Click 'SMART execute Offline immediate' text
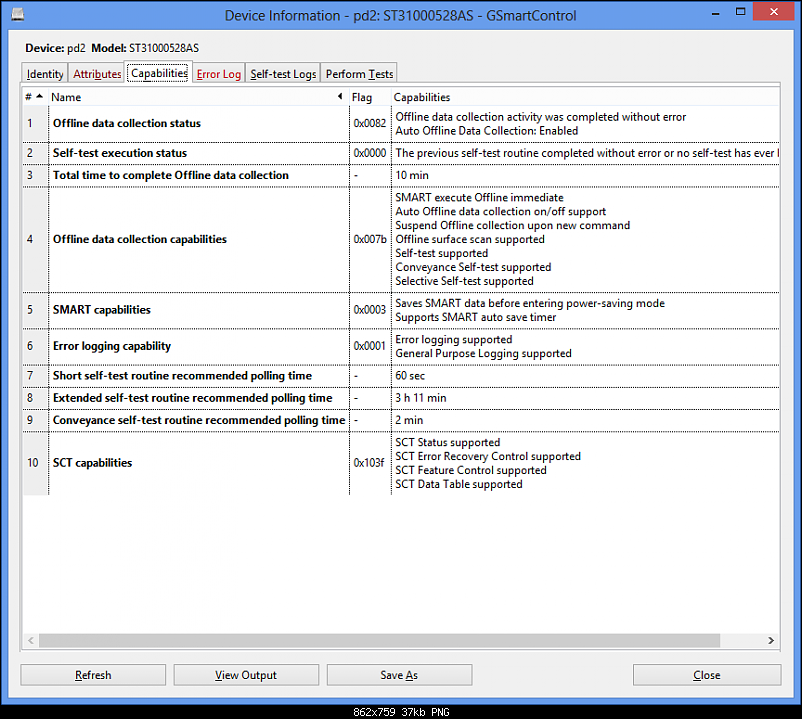The width and height of the screenshot is (802, 719). coord(479,198)
